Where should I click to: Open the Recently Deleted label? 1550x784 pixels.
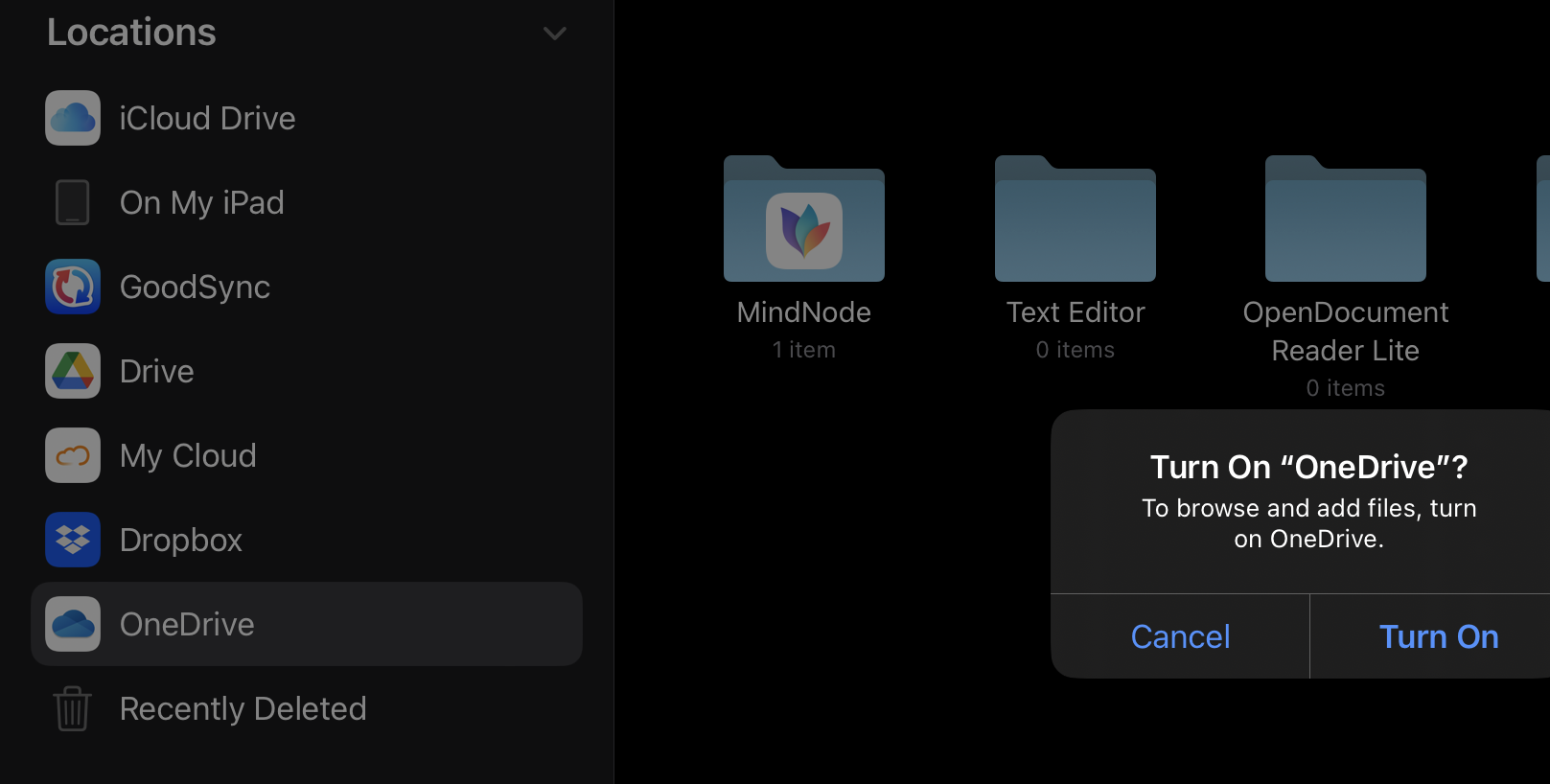click(x=243, y=708)
